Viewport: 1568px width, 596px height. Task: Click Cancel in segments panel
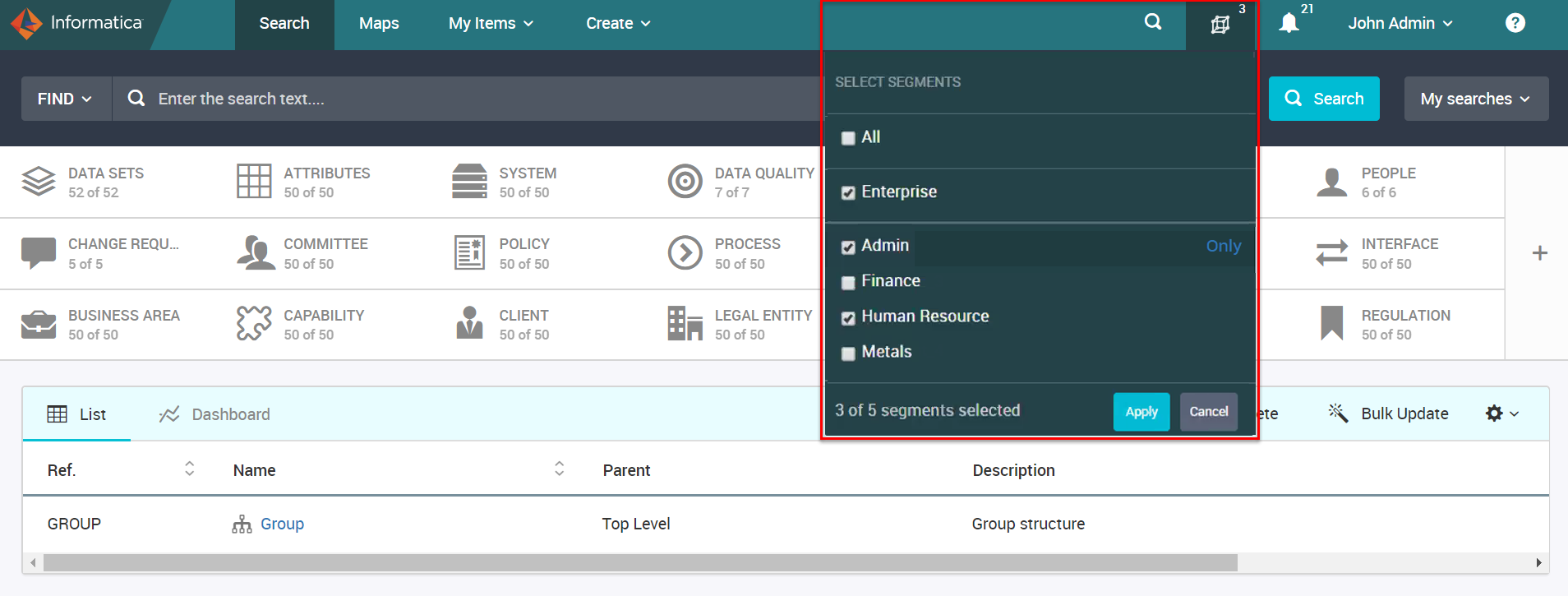point(1209,412)
